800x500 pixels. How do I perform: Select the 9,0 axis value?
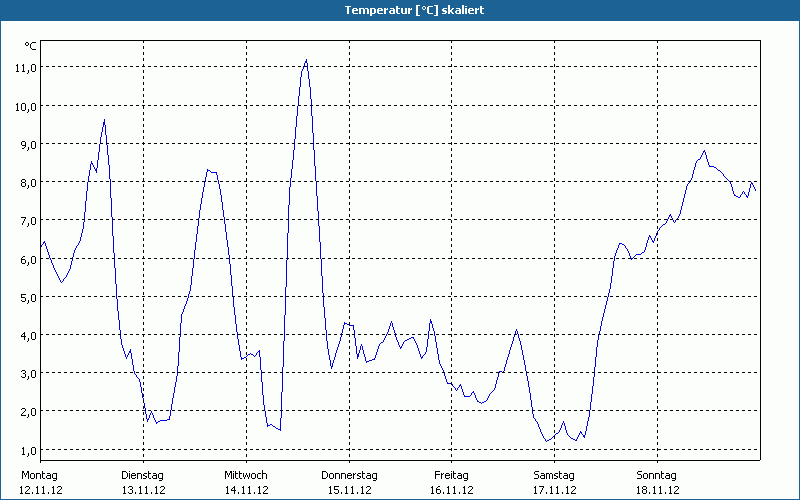pyautogui.click(x=29, y=145)
